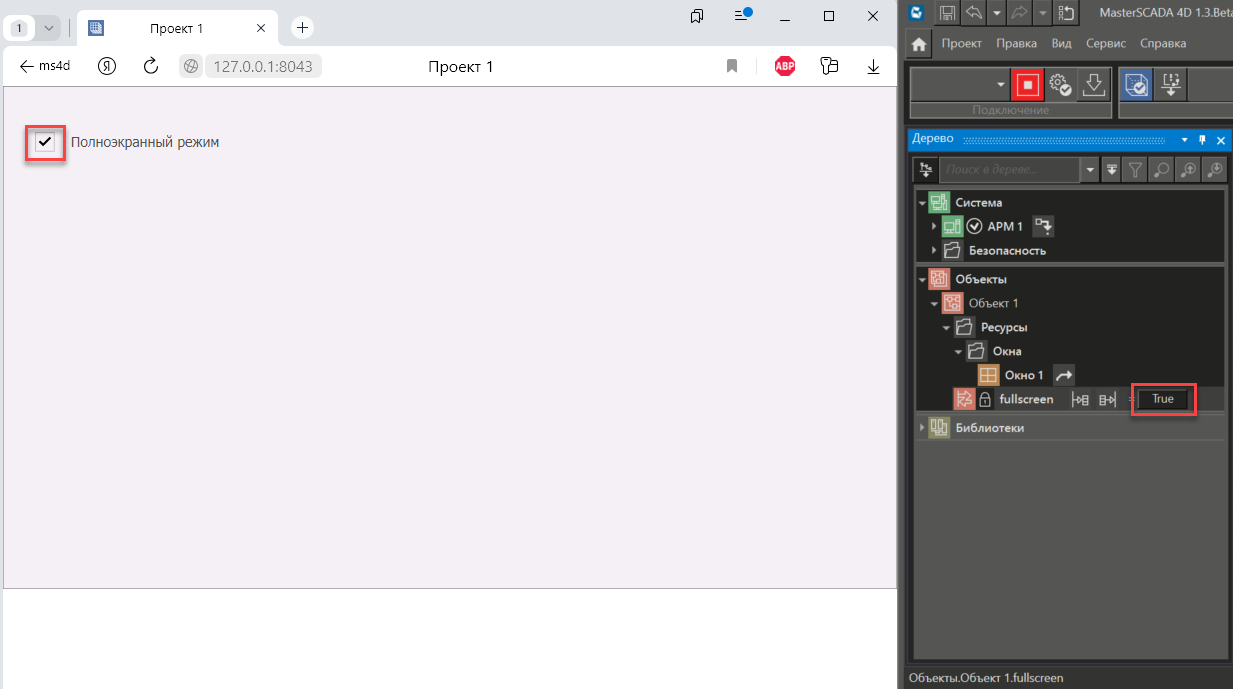1233x689 pixels.
Task: Open the Проект menu
Action: pyautogui.click(x=962, y=44)
